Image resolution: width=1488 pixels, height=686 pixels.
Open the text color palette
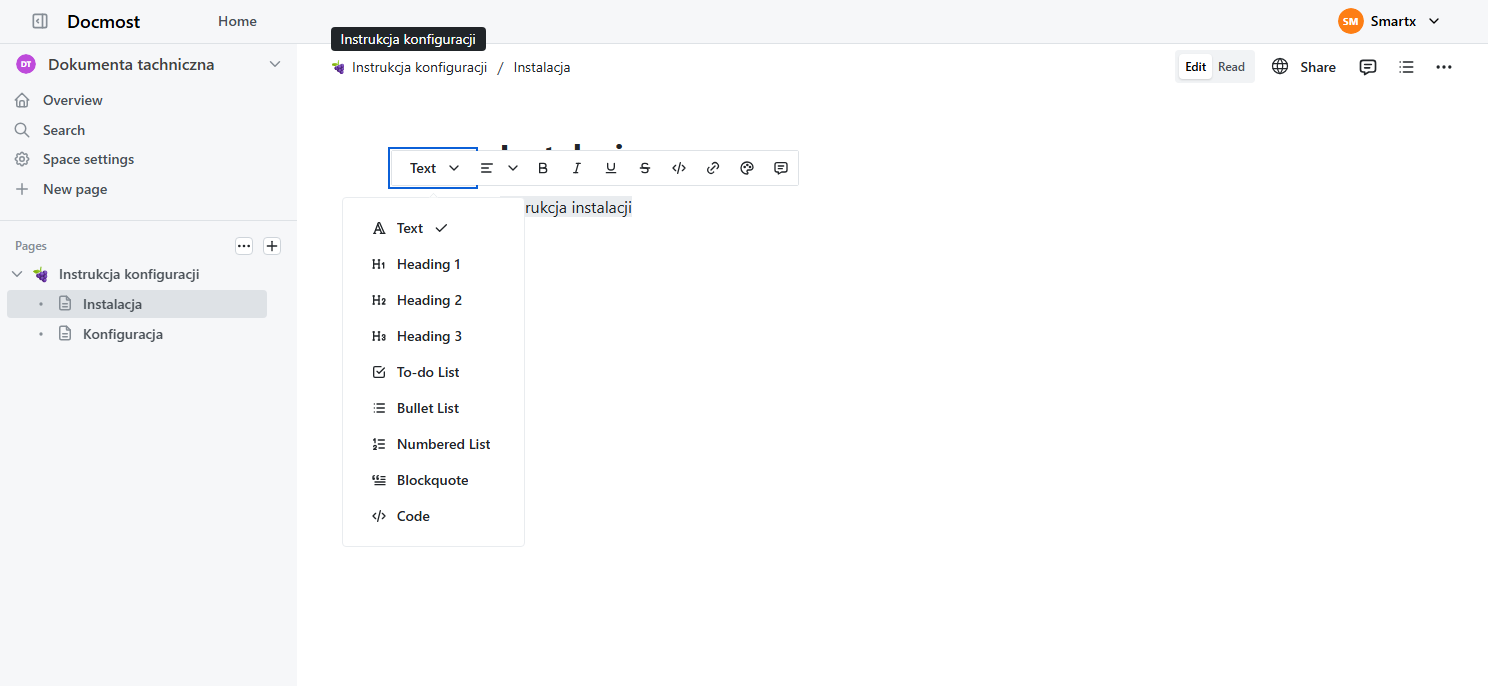[746, 168]
